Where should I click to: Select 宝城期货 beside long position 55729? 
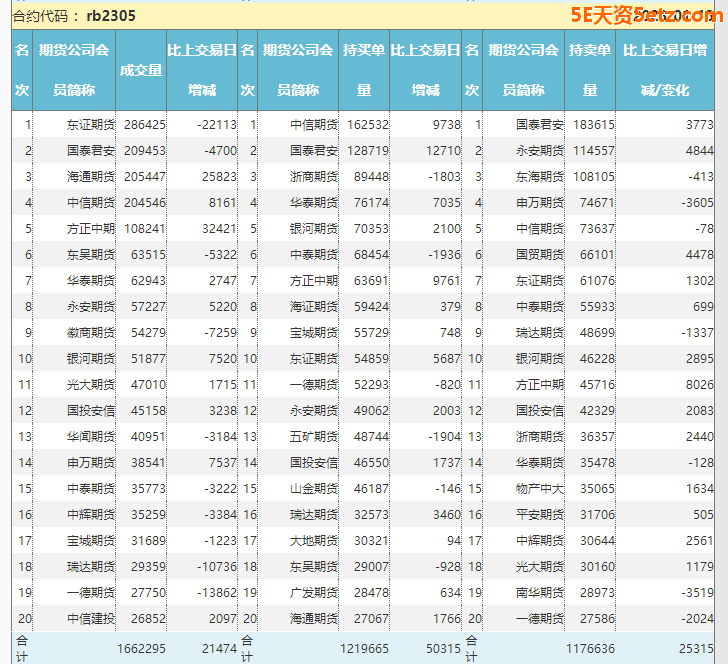314,333
